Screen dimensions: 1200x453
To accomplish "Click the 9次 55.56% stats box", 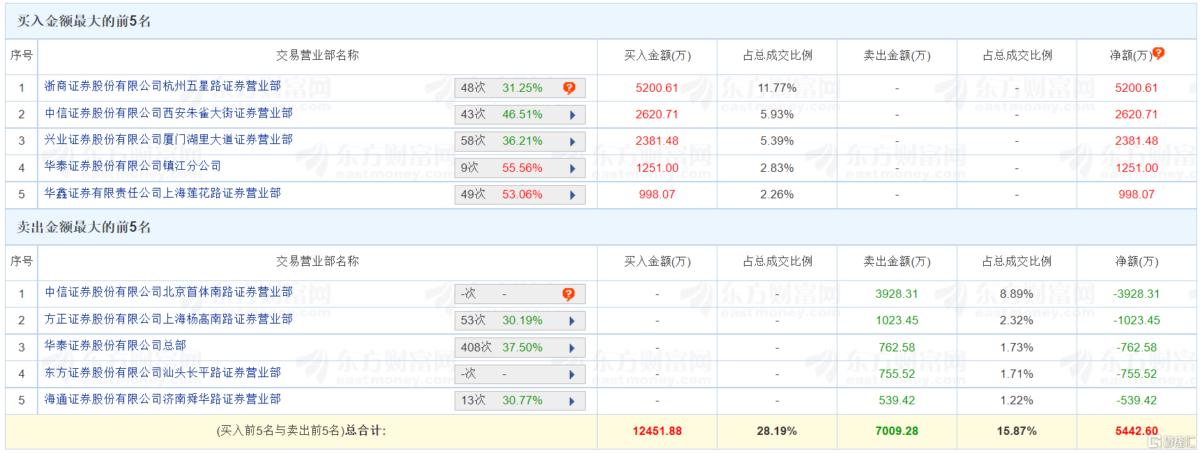I will [x=520, y=167].
